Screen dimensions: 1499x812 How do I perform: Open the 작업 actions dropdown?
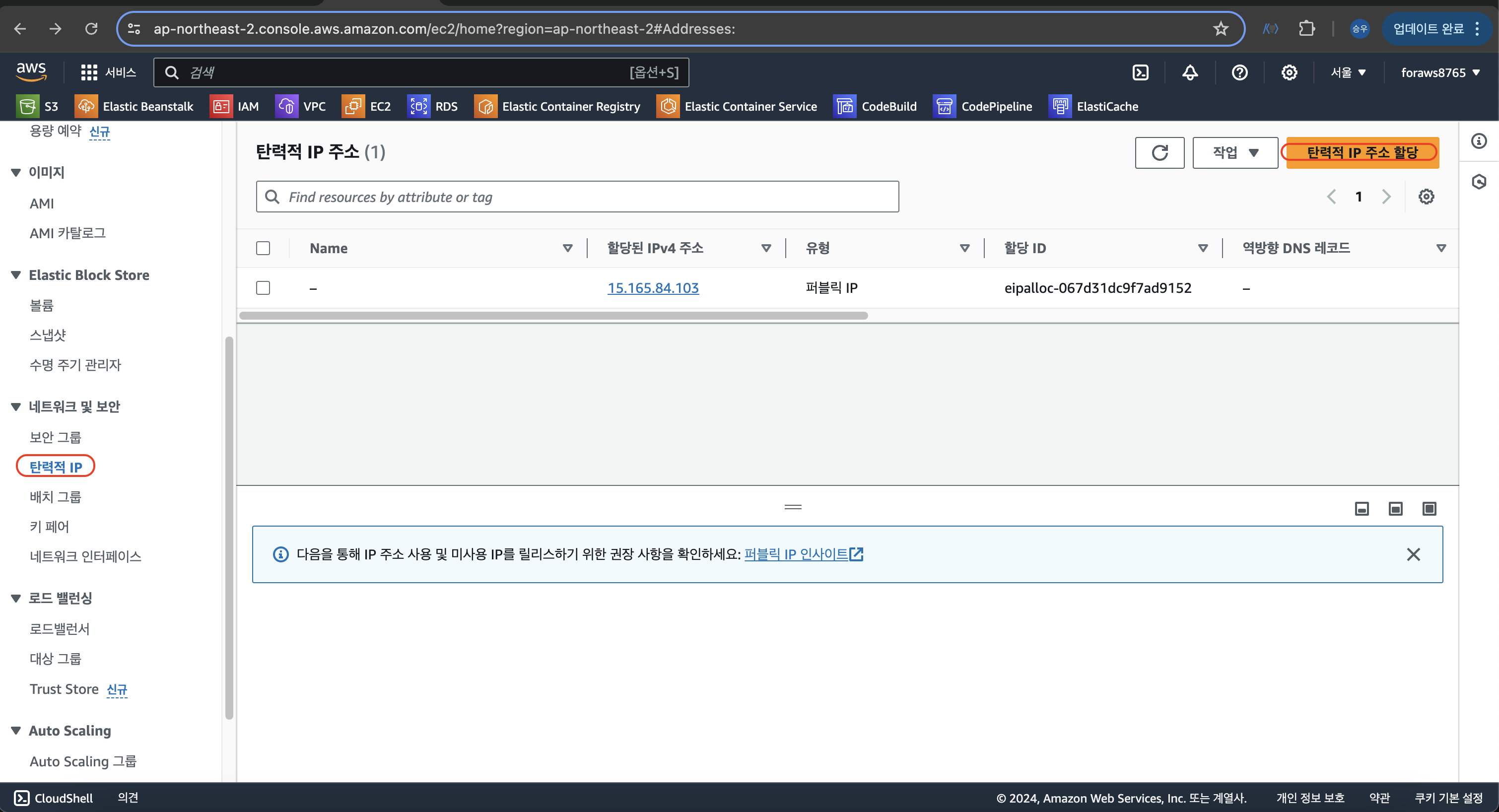pyautogui.click(x=1235, y=153)
